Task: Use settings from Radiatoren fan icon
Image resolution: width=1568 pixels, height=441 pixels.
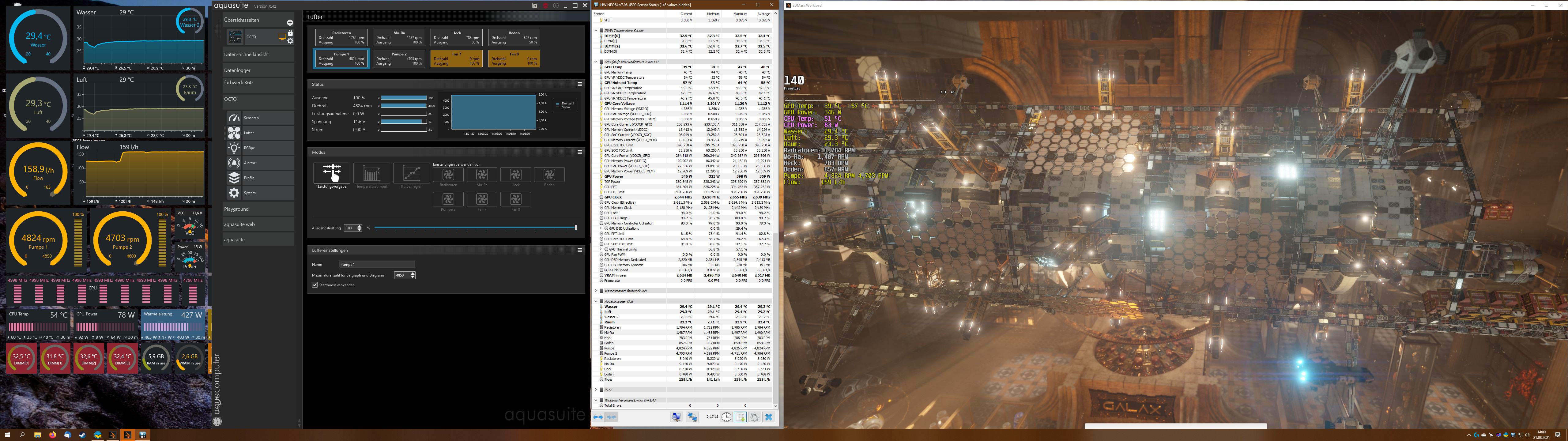Action: [x=448, y=175]
